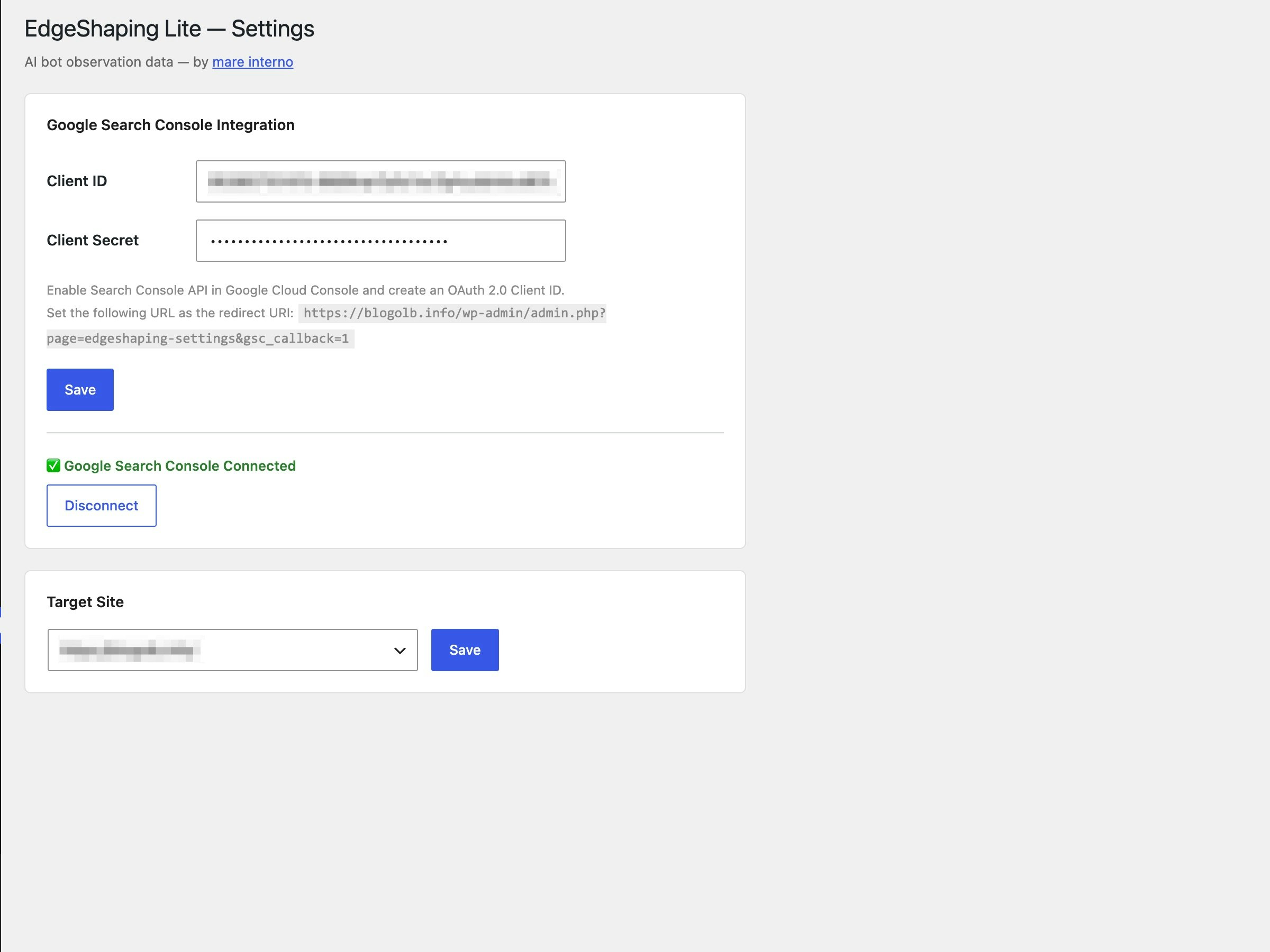Click the green checkmark connected icon
This screenshot has width=1270, height=952.
coord(53,465)
